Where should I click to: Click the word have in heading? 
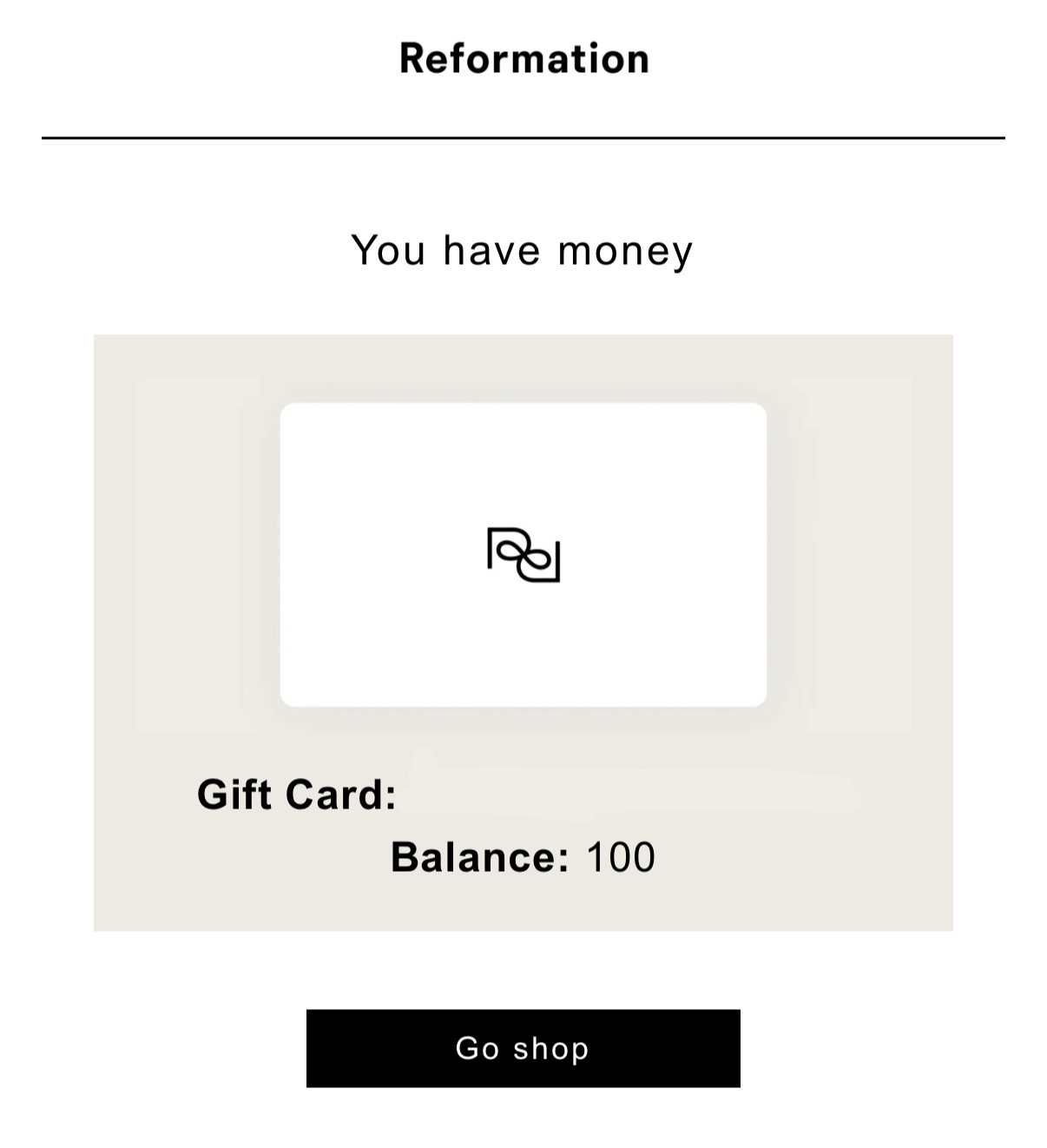491,251
